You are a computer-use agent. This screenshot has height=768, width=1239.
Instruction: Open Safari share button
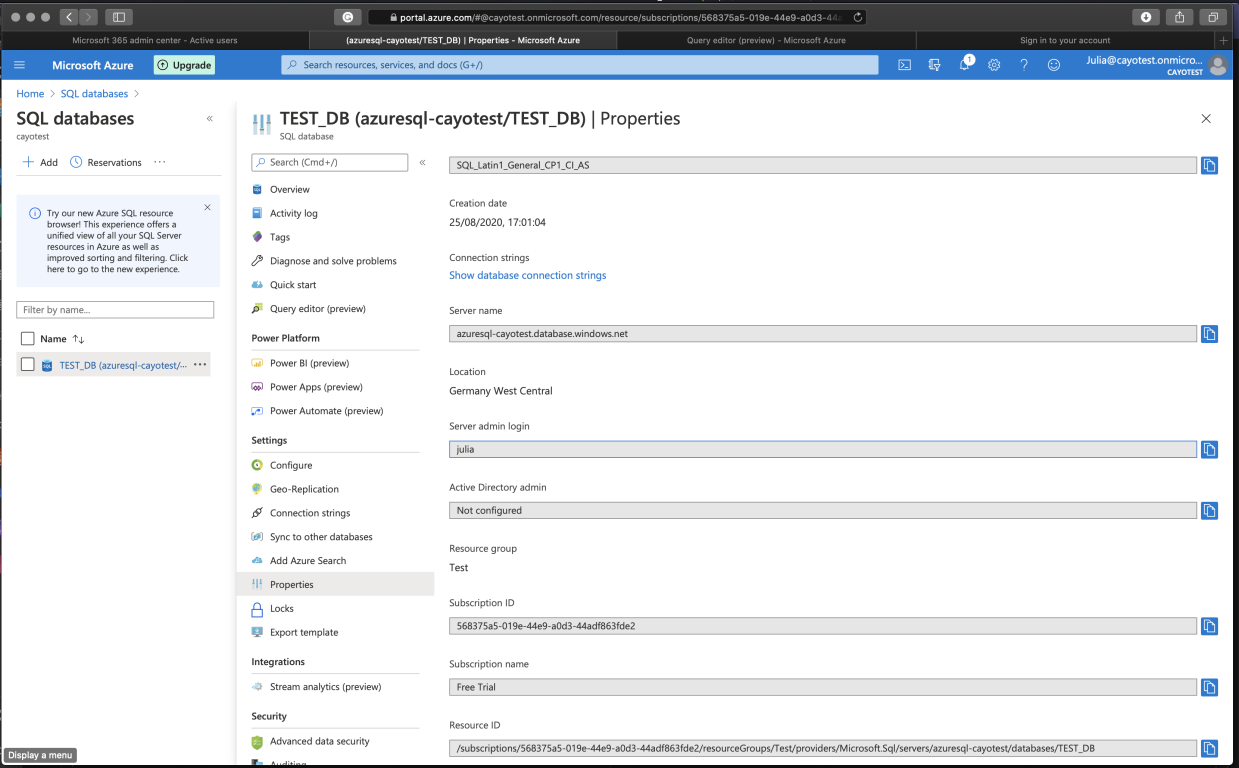point(1179,17)
